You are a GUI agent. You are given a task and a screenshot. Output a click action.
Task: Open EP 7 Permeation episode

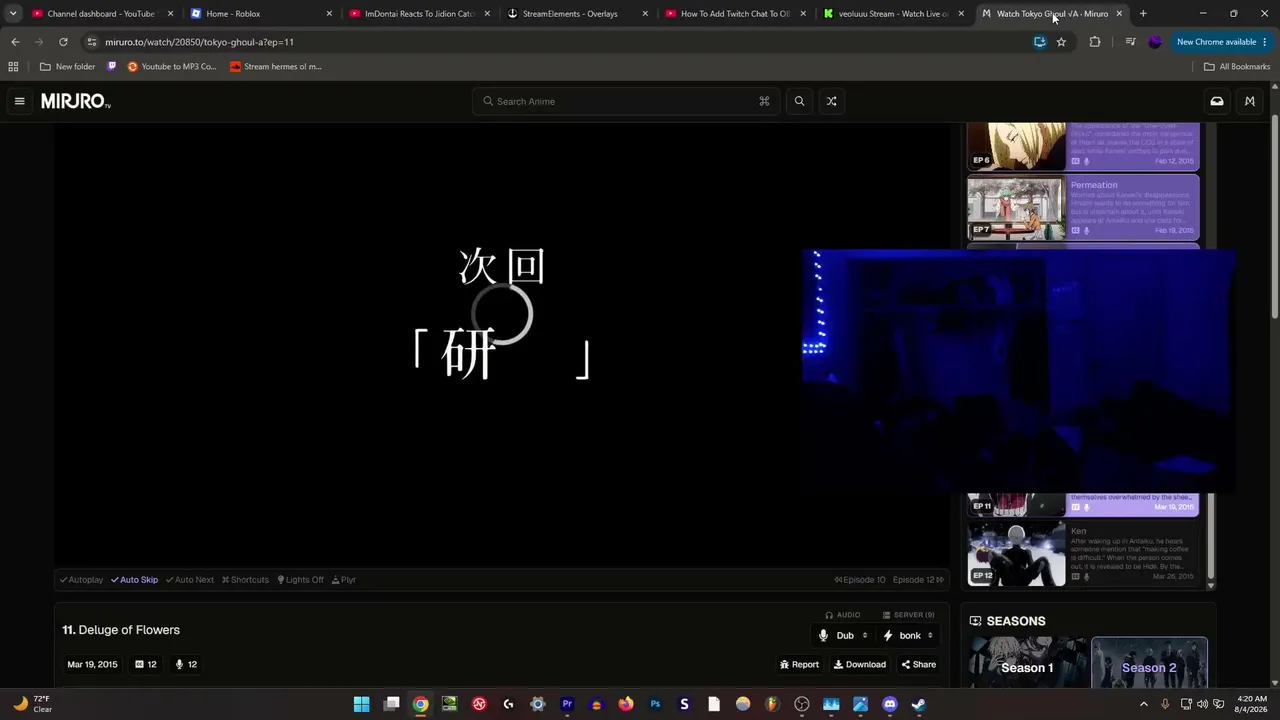click(1083, 209)
